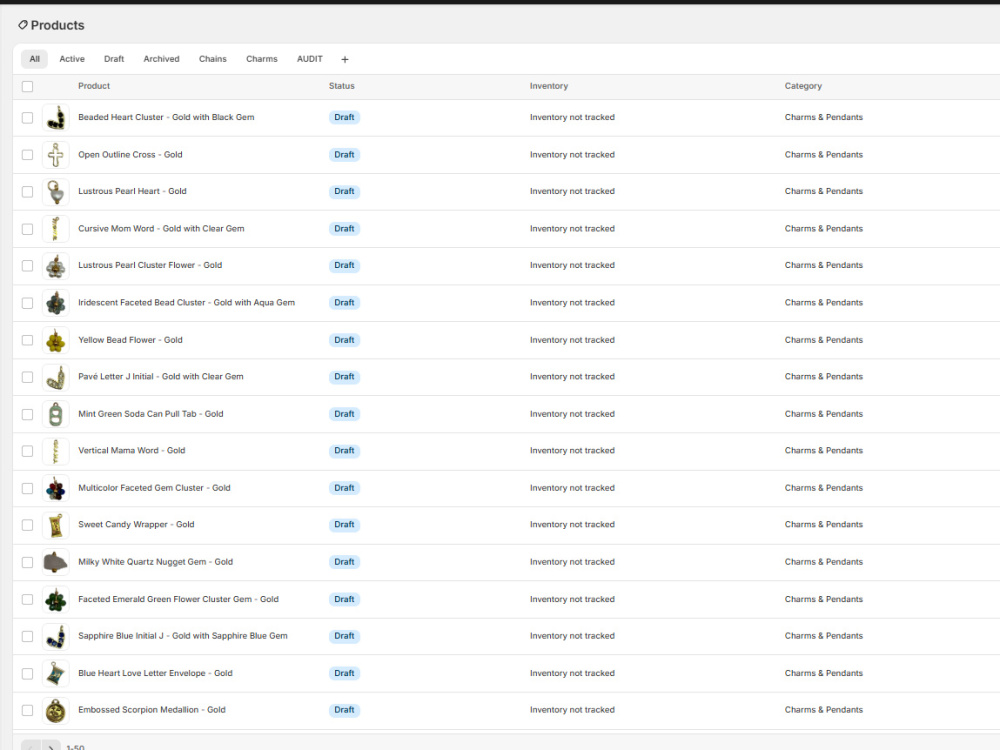Open the Chains tab
Image resolution: width=1000 pixels, height=750 pixels.
pos(212,59)
